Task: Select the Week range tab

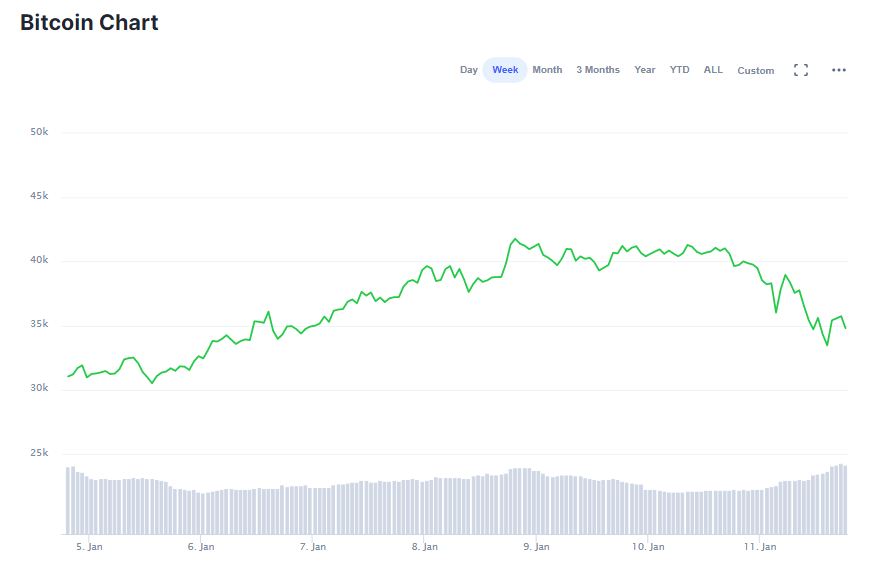Action: pos(505,70)
